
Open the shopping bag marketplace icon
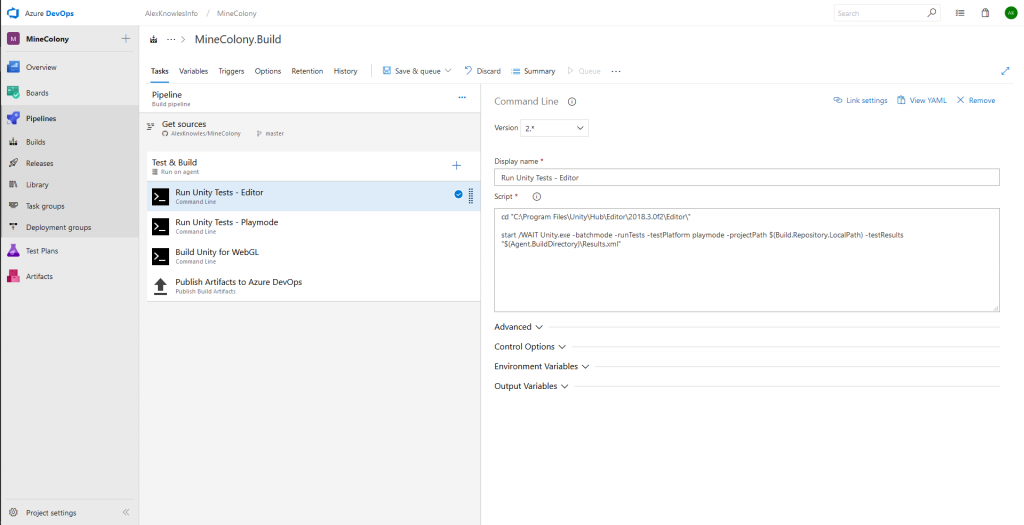click(x=985, y=13)
